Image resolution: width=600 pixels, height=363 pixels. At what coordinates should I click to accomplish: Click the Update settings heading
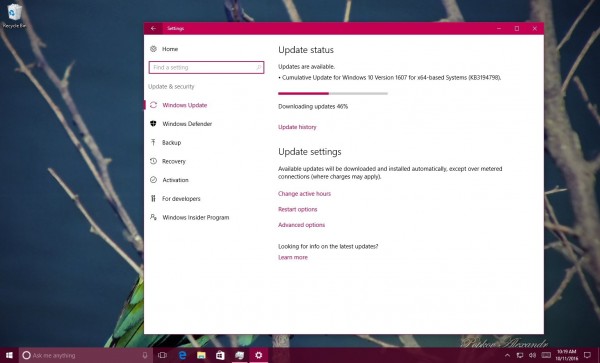[x=310, y=152]
